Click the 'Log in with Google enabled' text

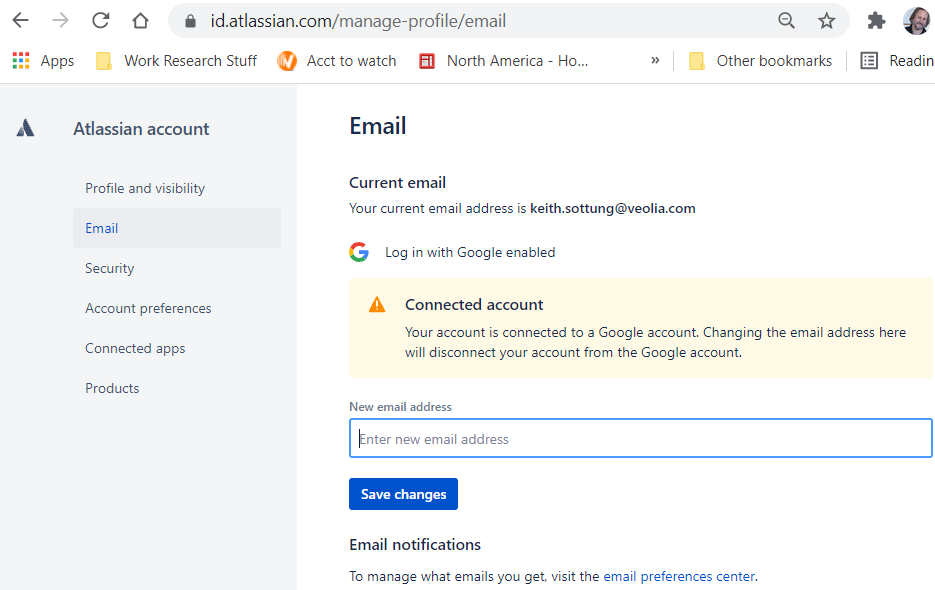coord(470,252)
